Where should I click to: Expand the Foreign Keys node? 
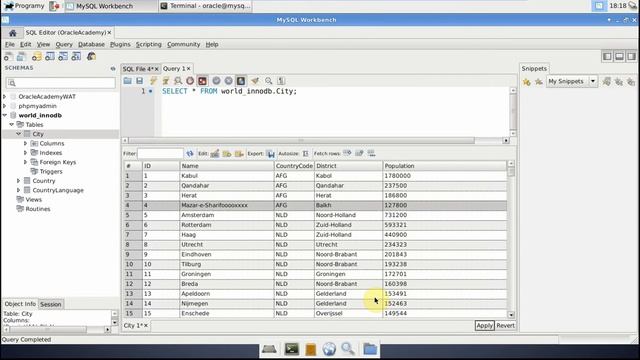point(25,162)
